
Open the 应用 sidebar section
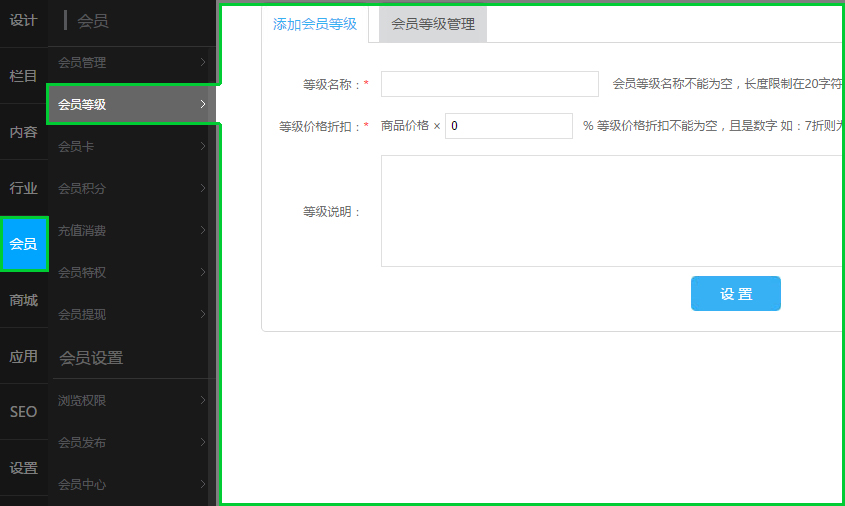(x=23, y=356)
